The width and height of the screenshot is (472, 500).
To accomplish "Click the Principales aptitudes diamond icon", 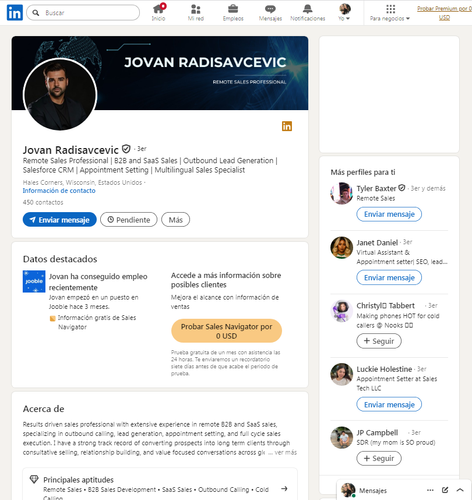I will tap(34, 479).
